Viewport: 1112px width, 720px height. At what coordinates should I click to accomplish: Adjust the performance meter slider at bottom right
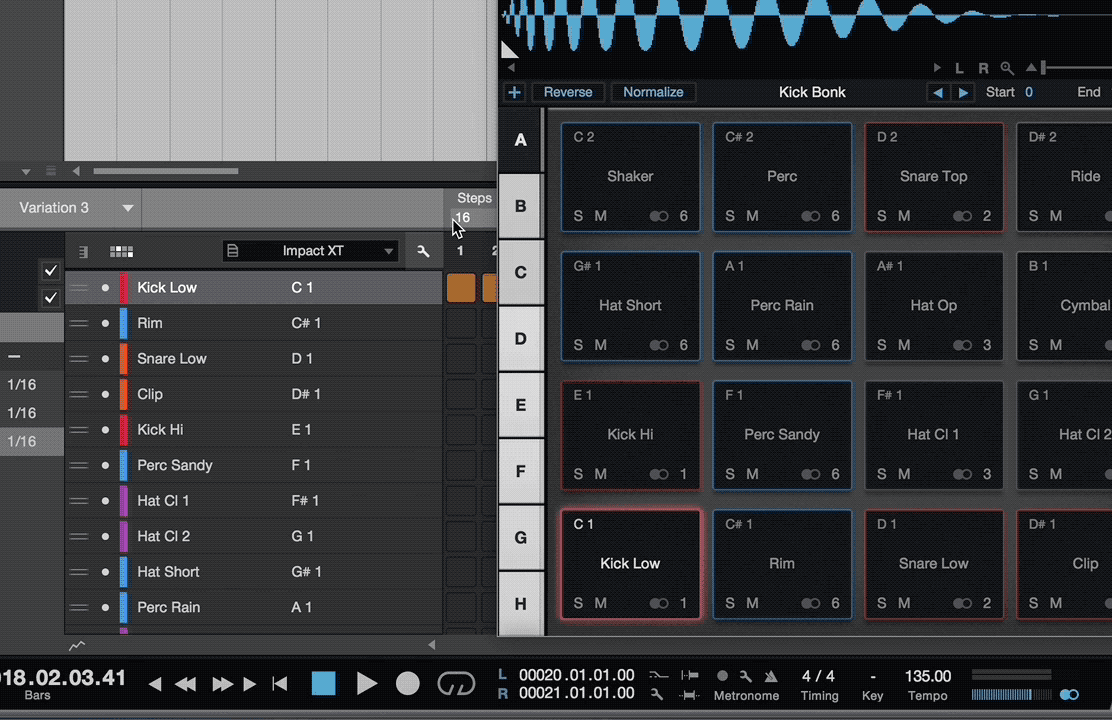(1010, 694)
